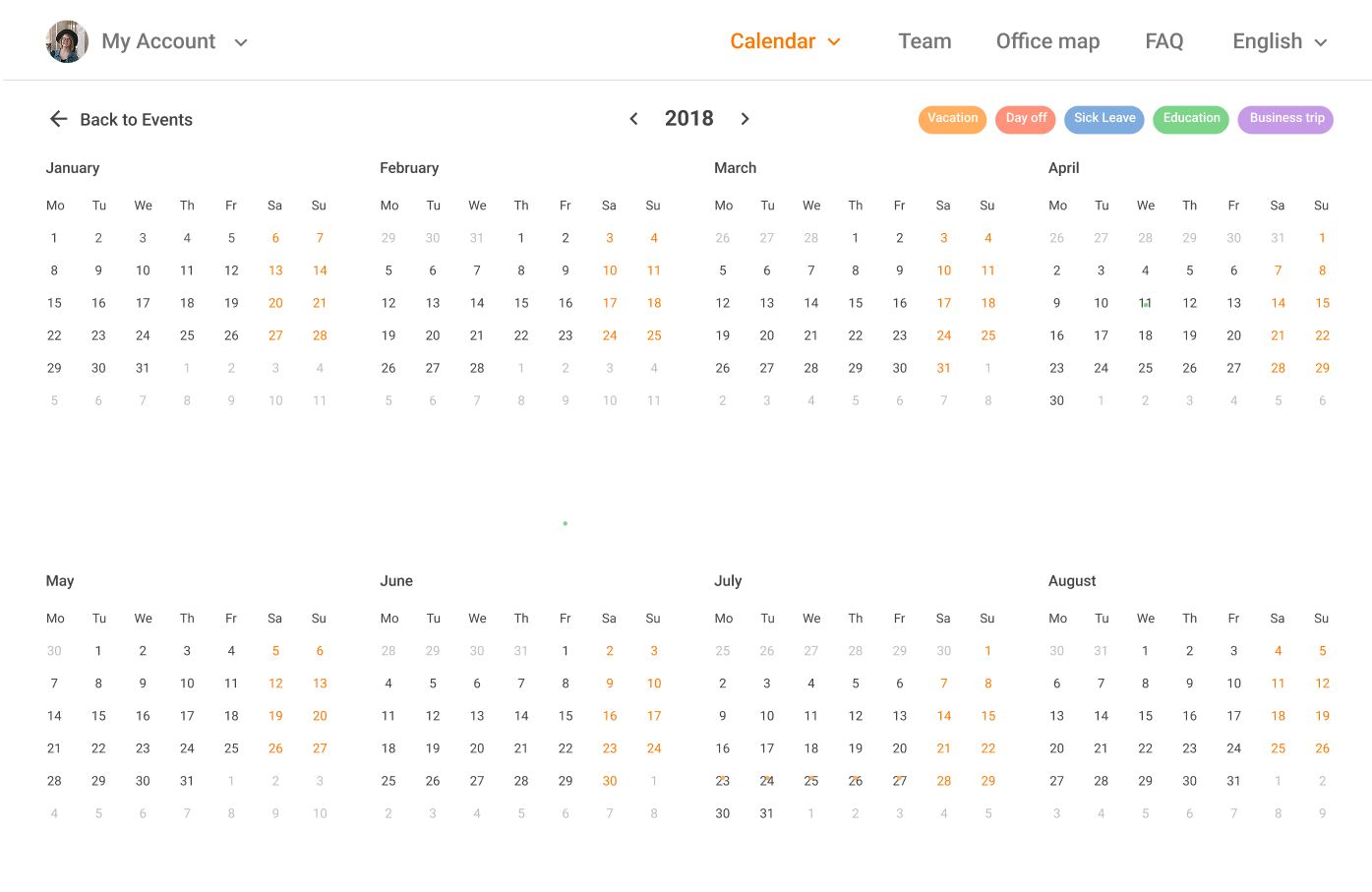Open the My Account label
The image size is (1372, 892).
pos(158,41)
